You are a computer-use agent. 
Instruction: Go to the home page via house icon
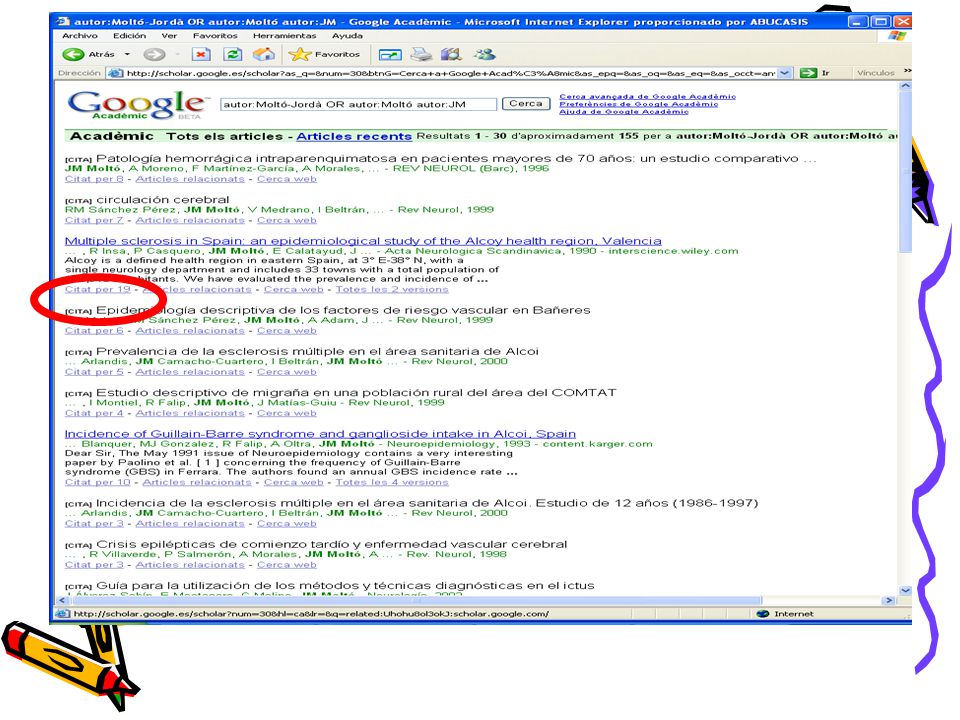tap(264, 54)
